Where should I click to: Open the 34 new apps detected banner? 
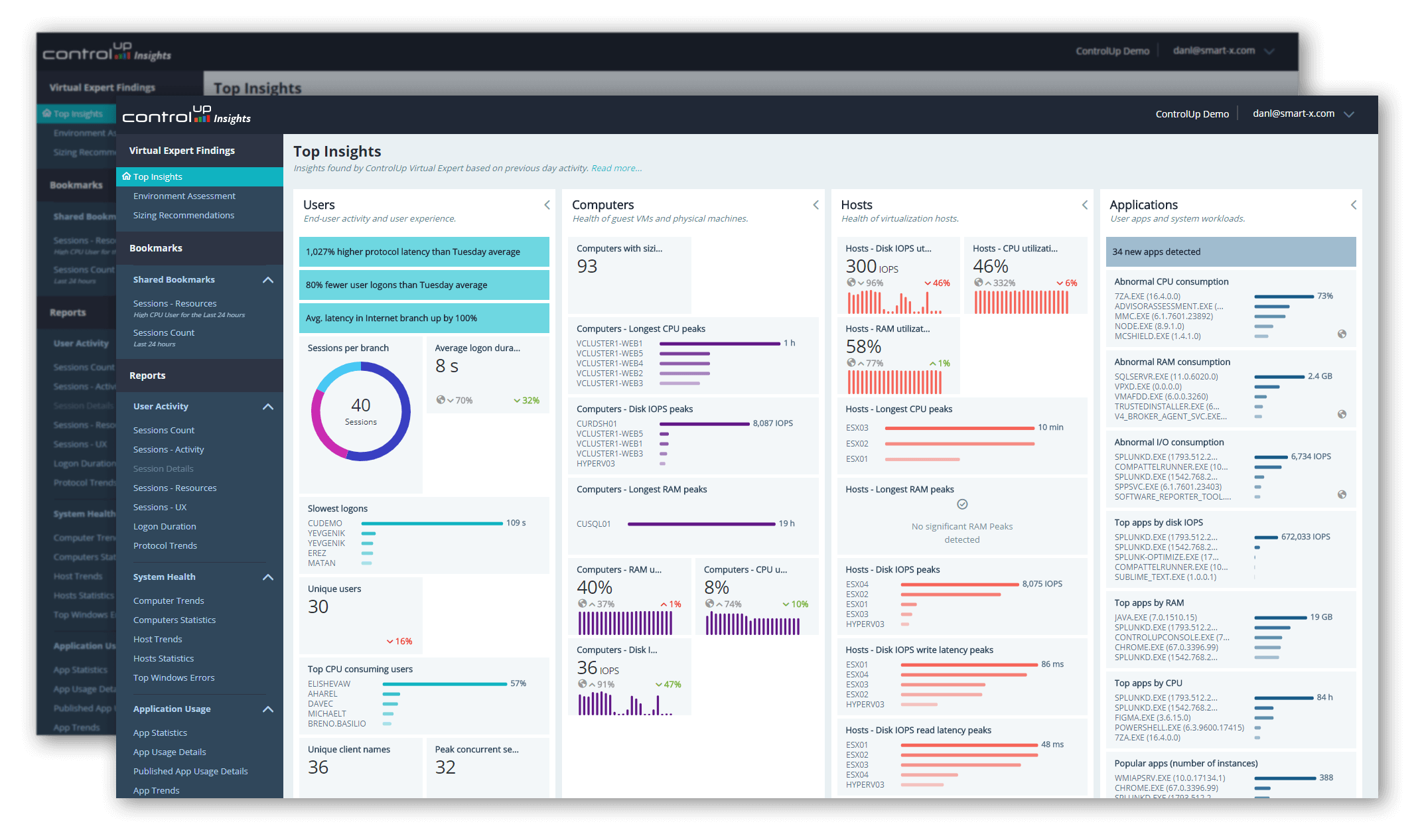pos(1231,251)
